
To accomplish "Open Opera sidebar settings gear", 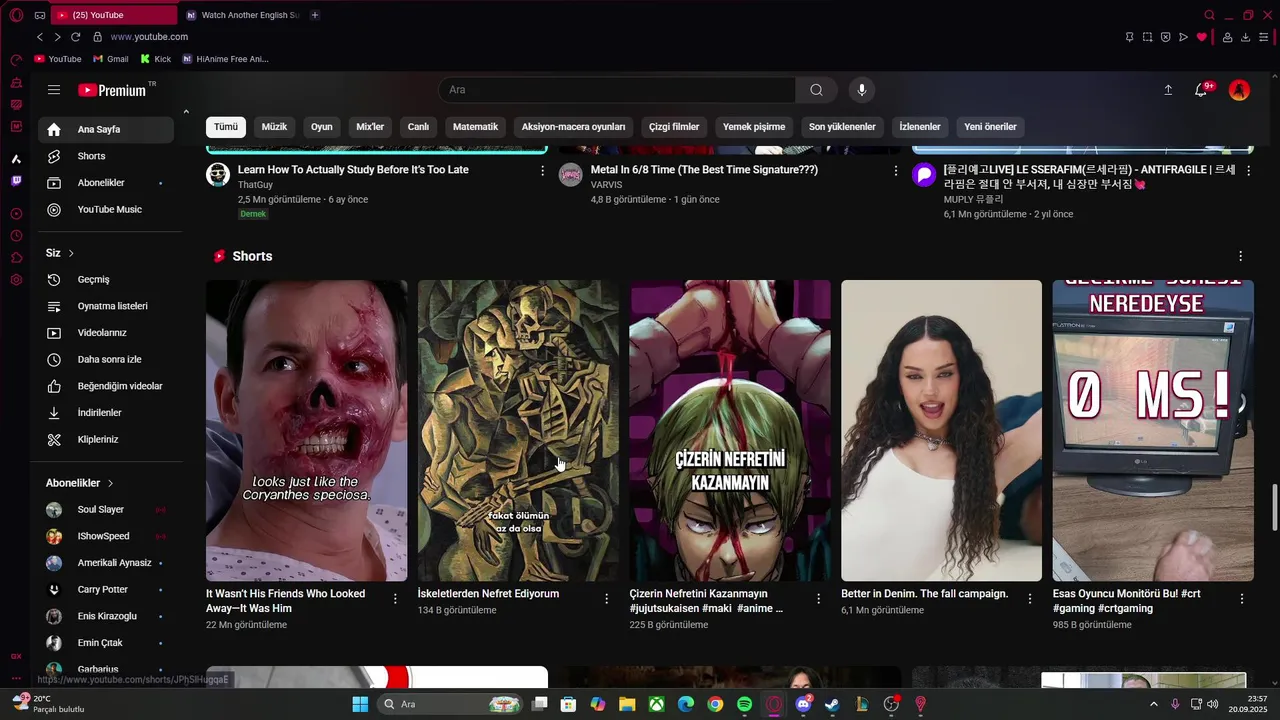I will pos(16,280).
